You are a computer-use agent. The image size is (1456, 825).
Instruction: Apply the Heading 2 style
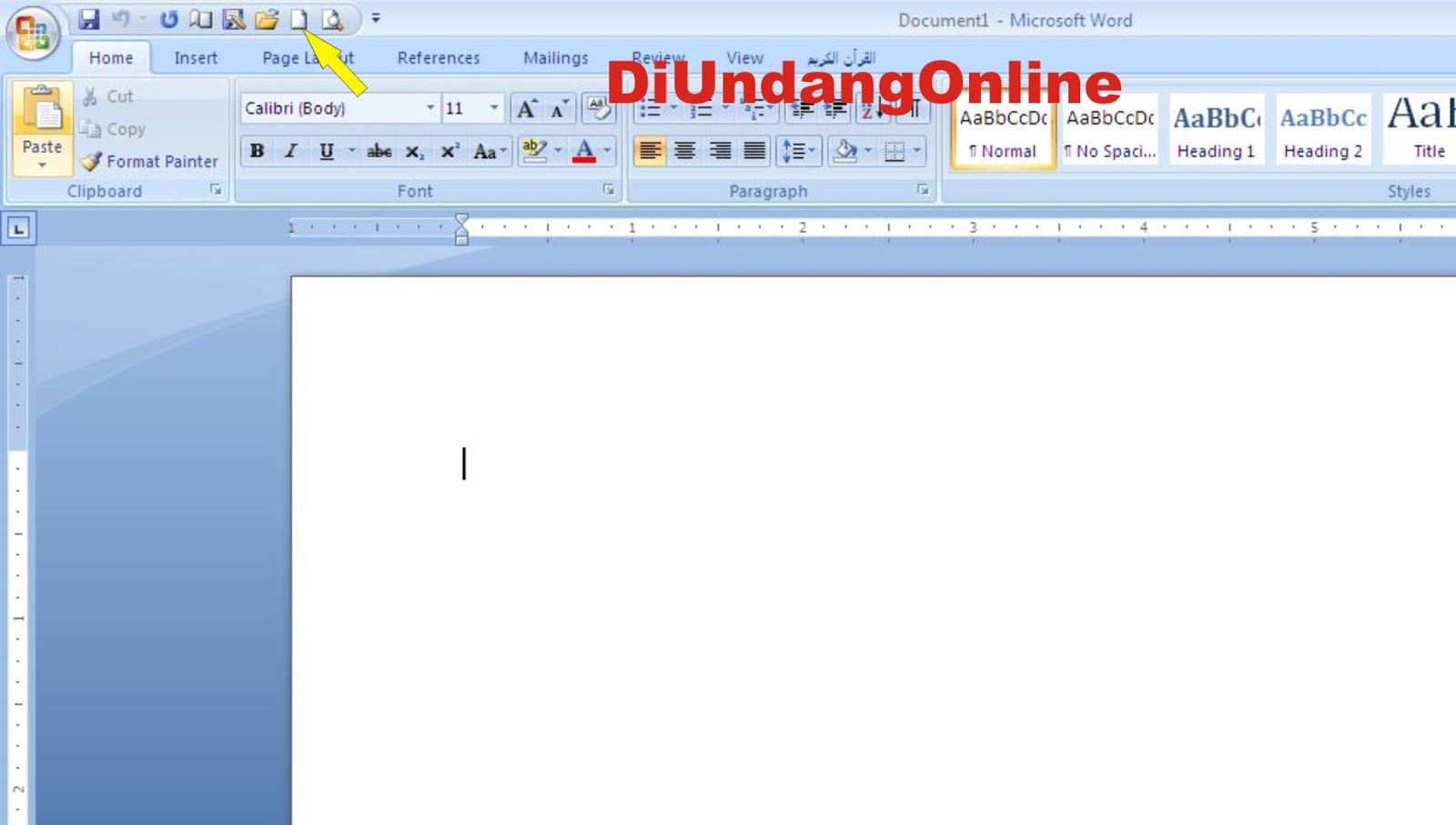tap(1323, 131)
